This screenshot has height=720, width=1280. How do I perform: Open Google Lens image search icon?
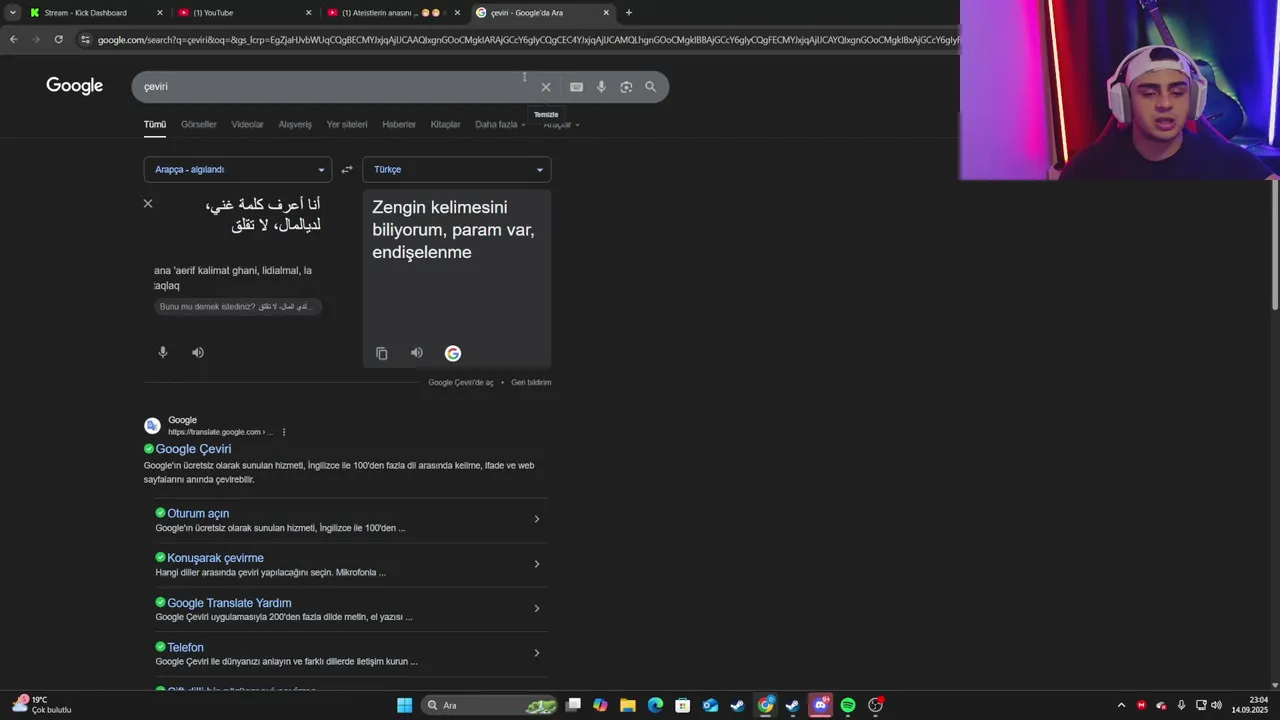pyautogui.click(x=626, y=87)
